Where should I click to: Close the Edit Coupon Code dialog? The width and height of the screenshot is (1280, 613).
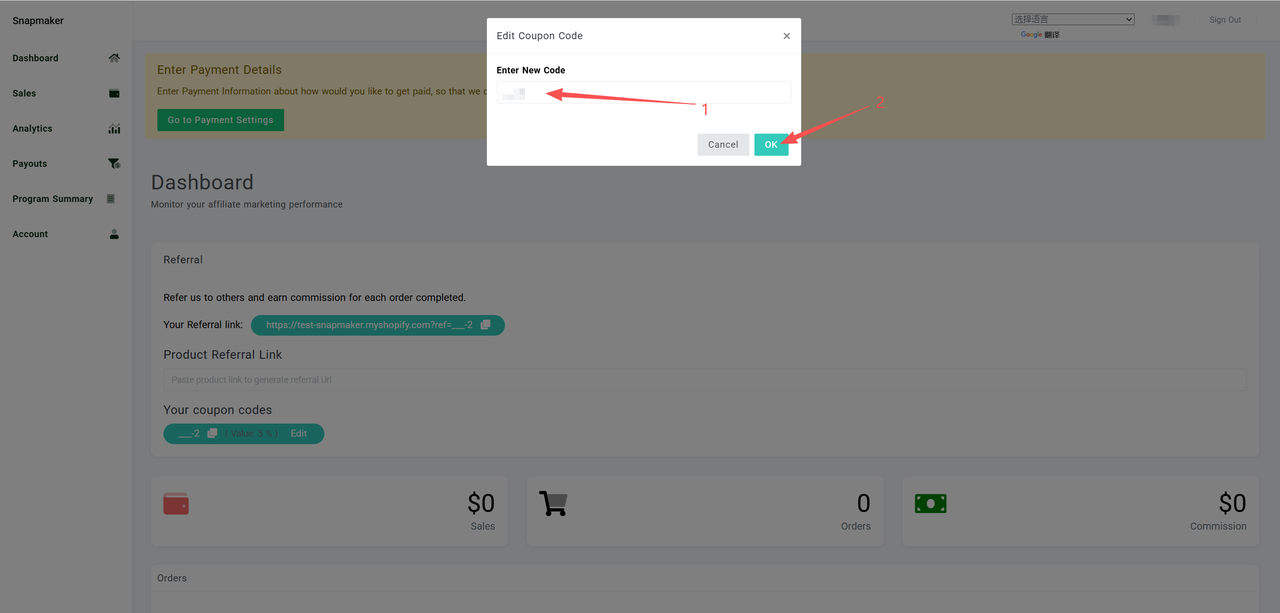click(x=786, y=36)
